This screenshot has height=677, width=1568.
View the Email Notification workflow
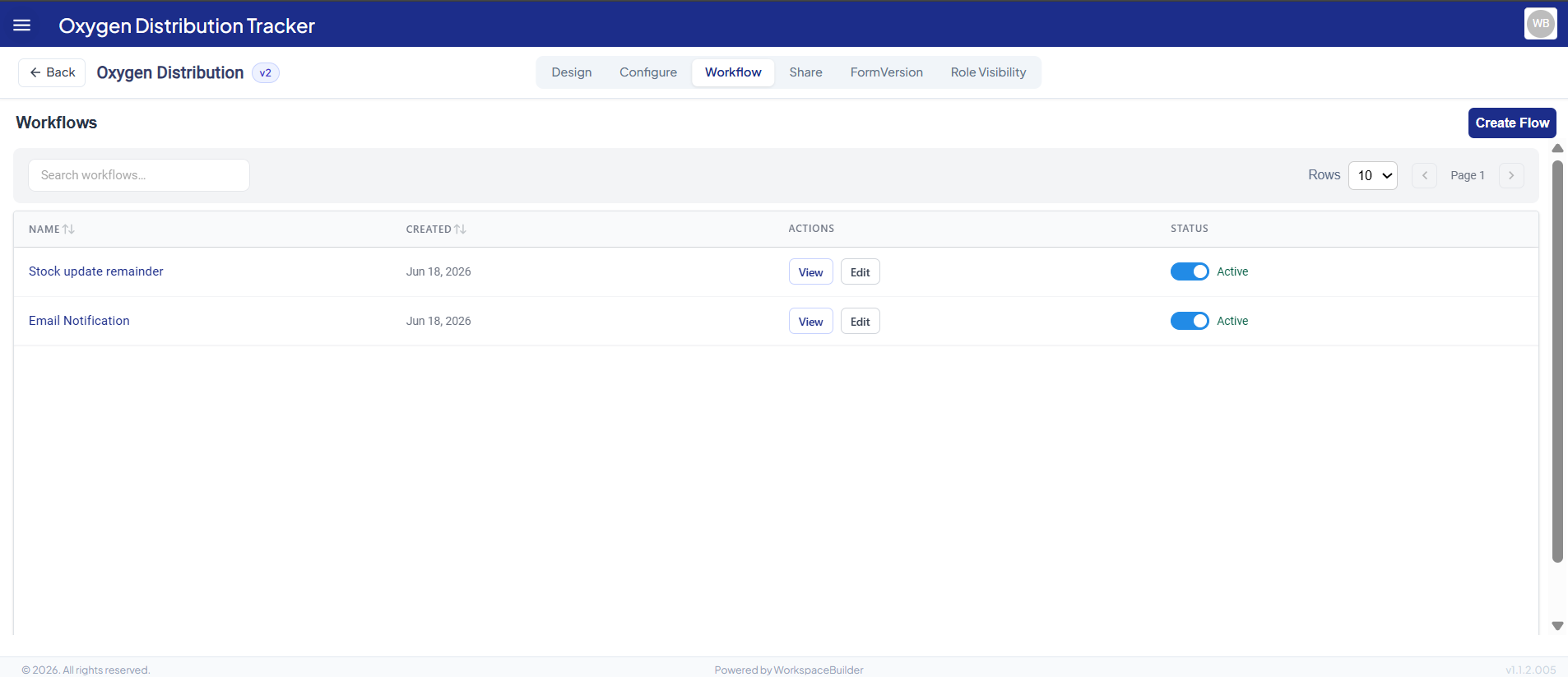click(x=810, y=322)
